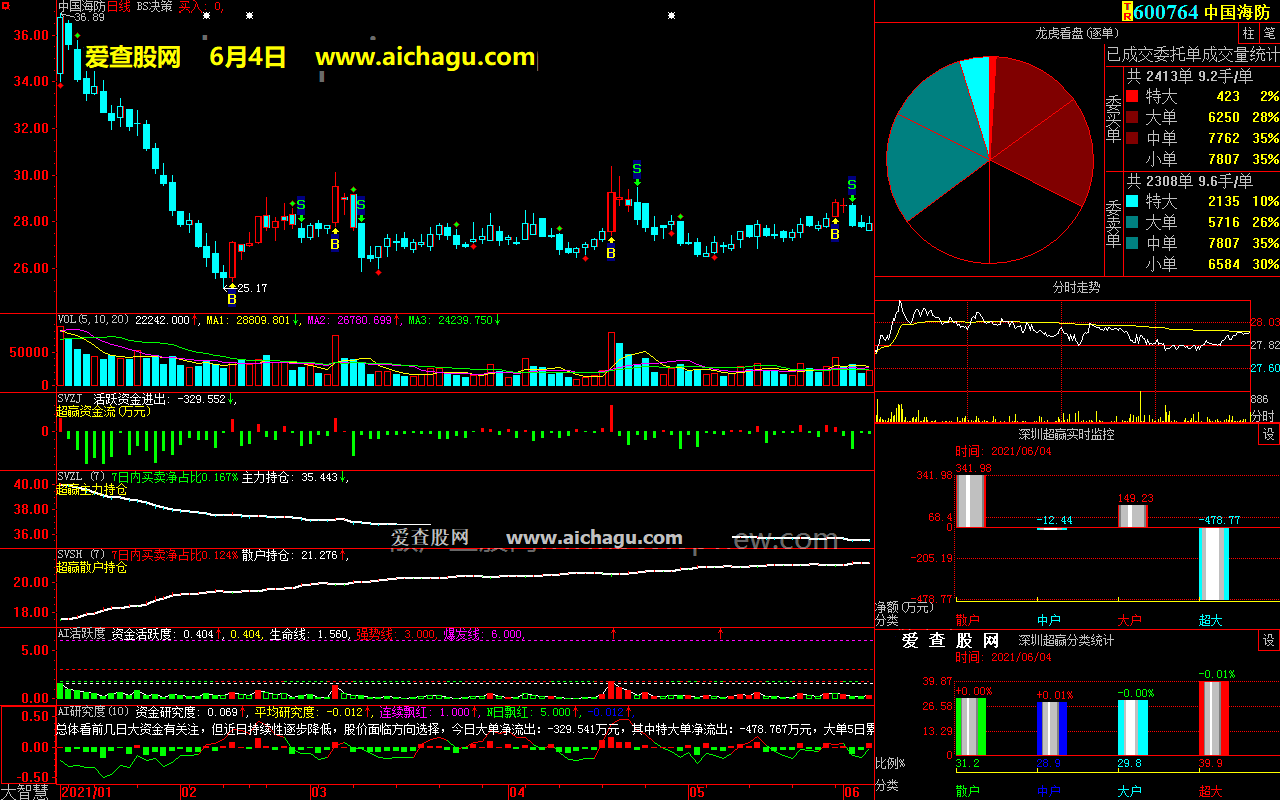1280x800 pixels.
Task: Click the 超赢资金流(万元) label
Action: coord(103,411)
